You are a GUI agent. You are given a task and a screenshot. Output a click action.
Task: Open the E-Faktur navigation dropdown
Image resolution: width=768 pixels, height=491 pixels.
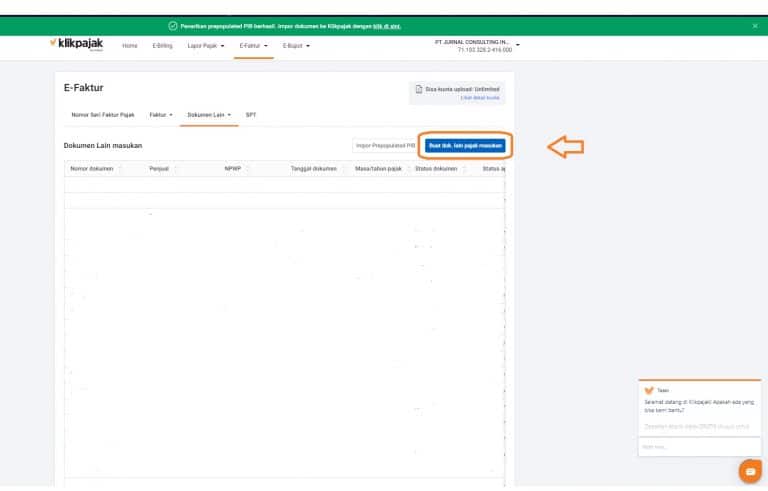254,46
